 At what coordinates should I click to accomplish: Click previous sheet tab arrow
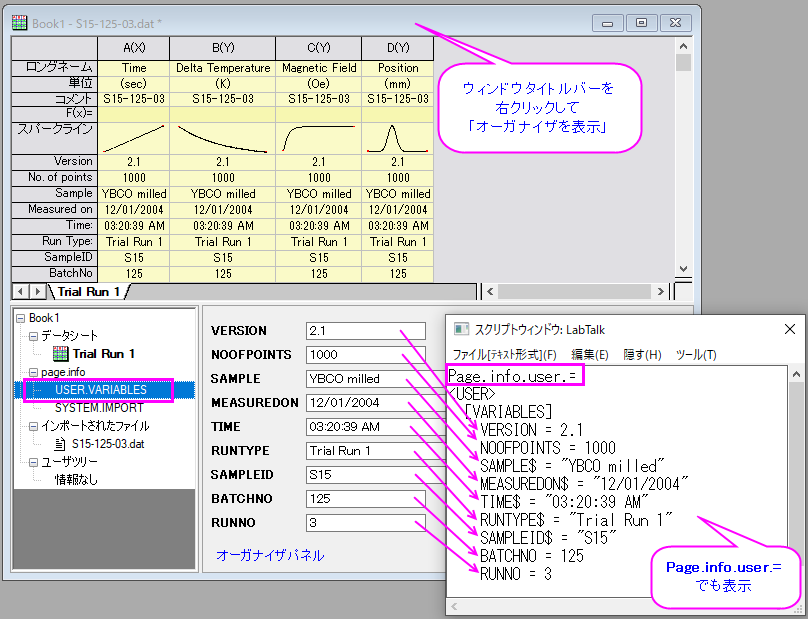coord(20,292)
